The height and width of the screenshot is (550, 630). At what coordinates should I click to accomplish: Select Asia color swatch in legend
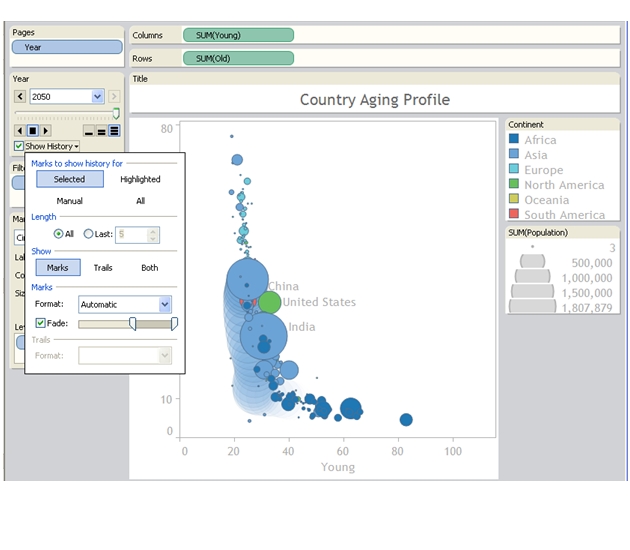pyautogui.click(x=513, y=153)
